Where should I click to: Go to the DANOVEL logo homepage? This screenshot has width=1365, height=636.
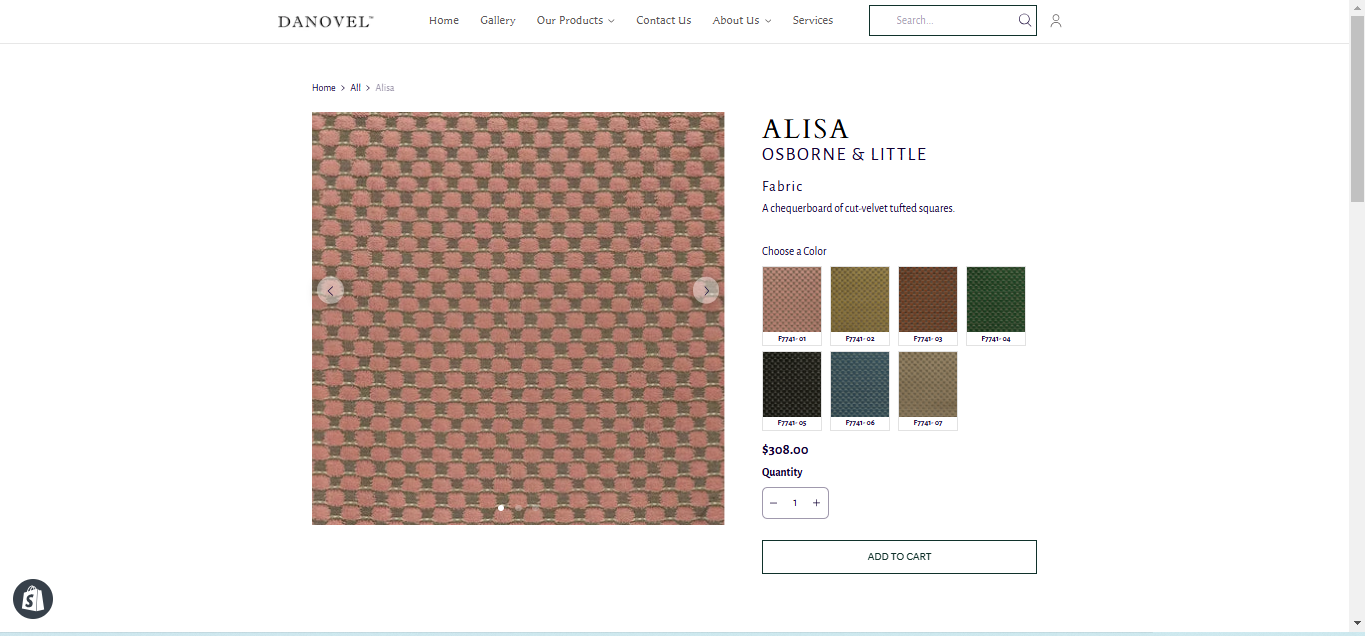tap(326, 21)
